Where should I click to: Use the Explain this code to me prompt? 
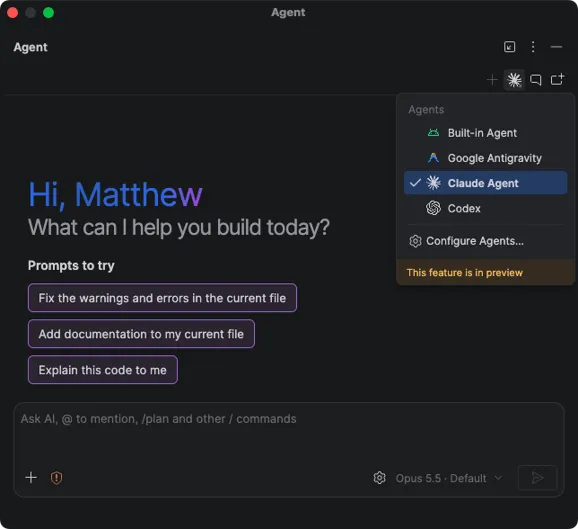tap(102, 370)
